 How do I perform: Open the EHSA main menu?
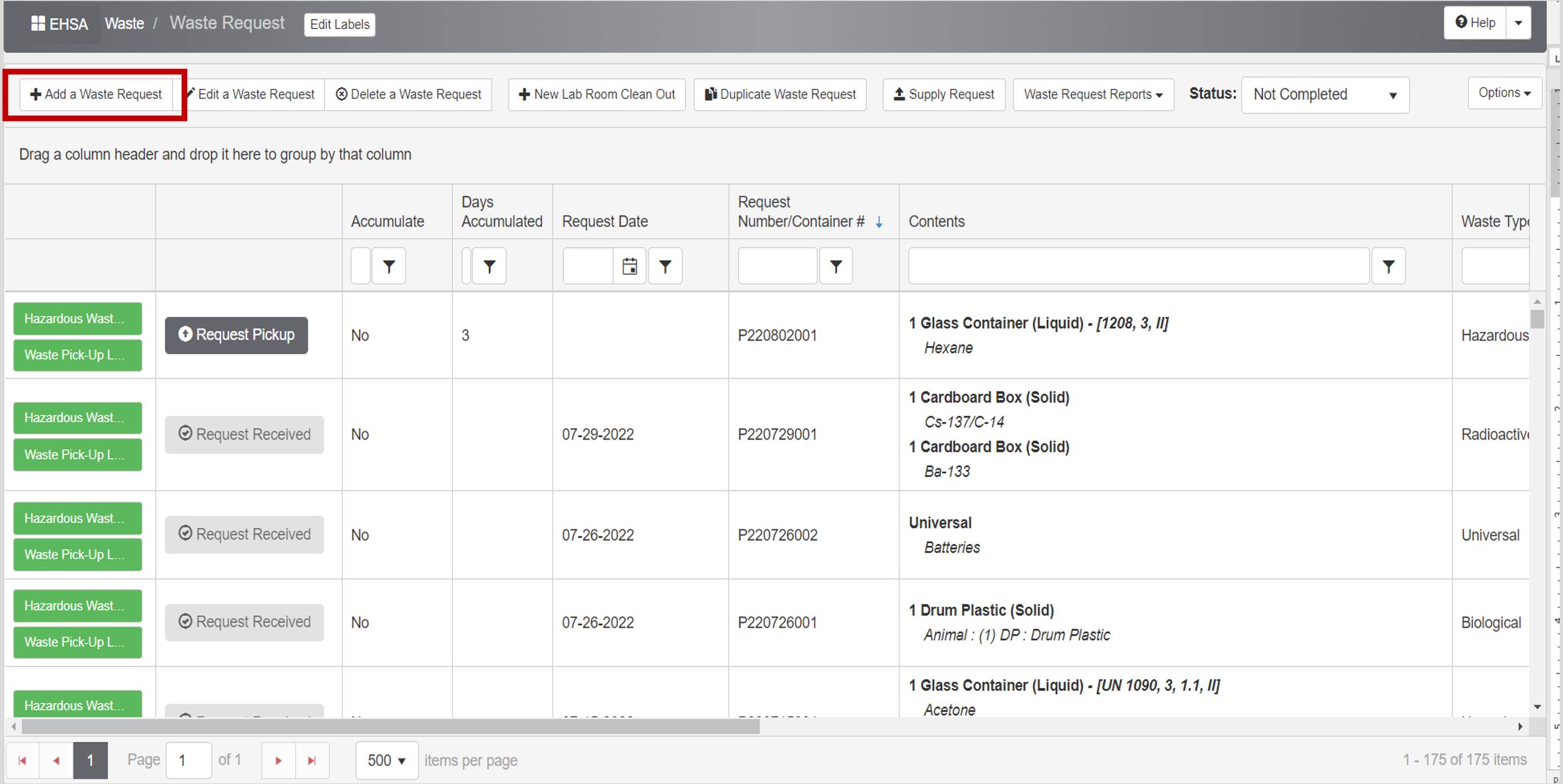click(60, 23)
